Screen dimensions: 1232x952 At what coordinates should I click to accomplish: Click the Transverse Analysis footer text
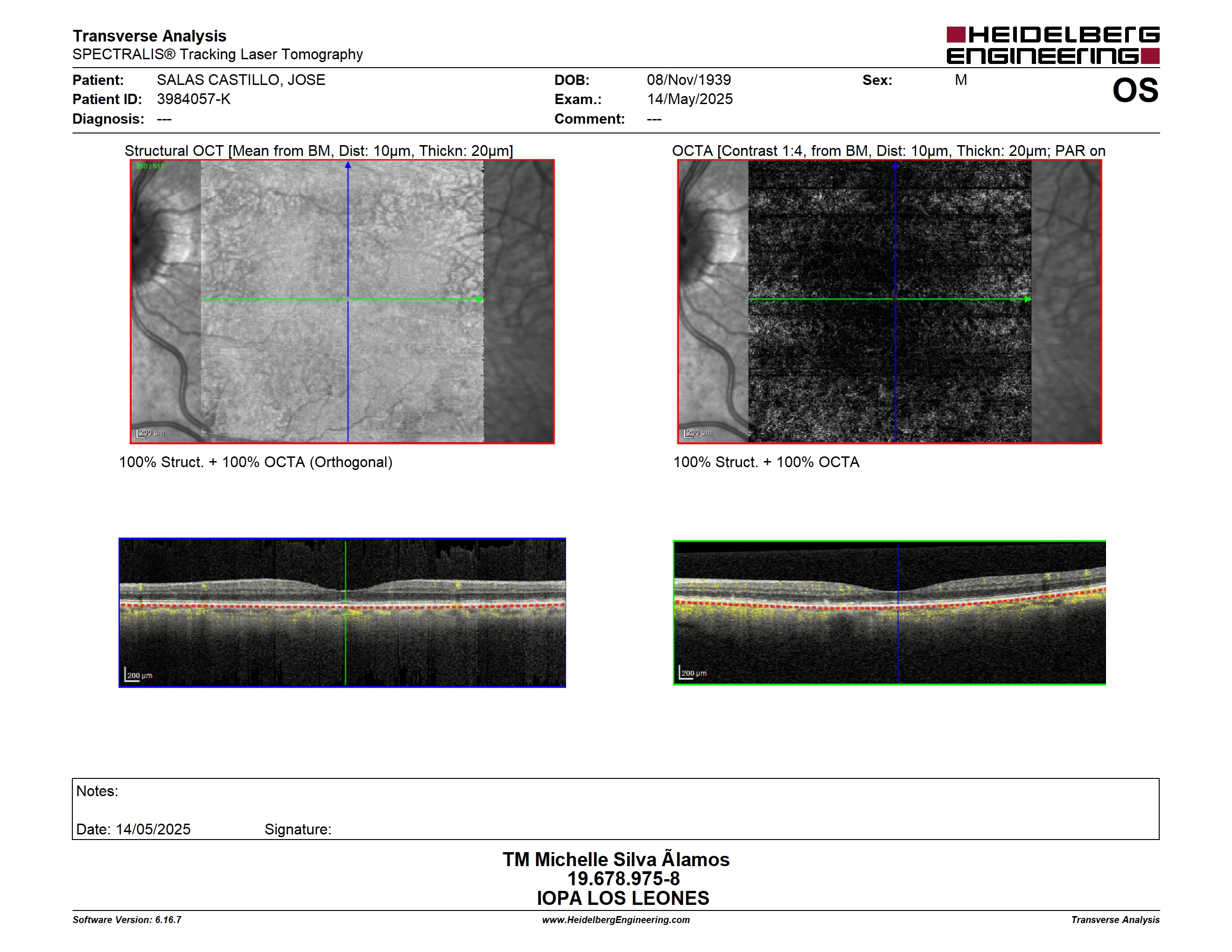pyautogui.click(x=1115, y=920)
